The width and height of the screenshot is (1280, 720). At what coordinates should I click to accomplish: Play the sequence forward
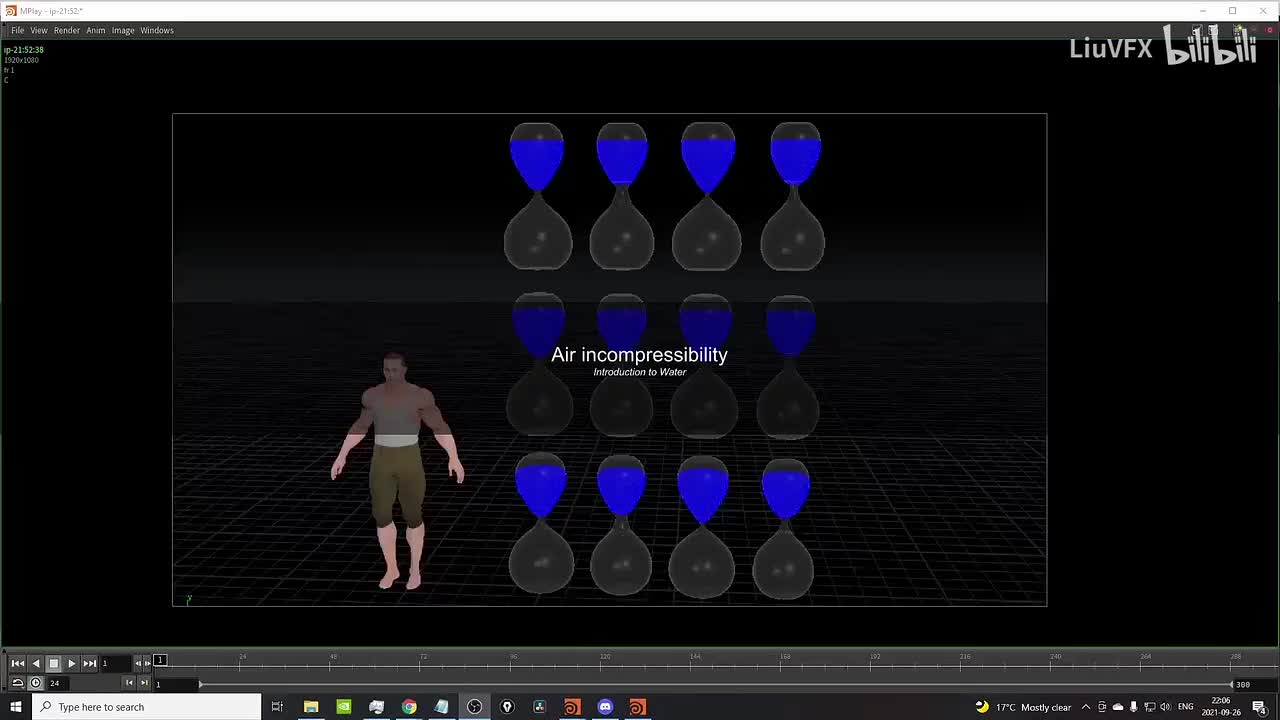point(72,663)
